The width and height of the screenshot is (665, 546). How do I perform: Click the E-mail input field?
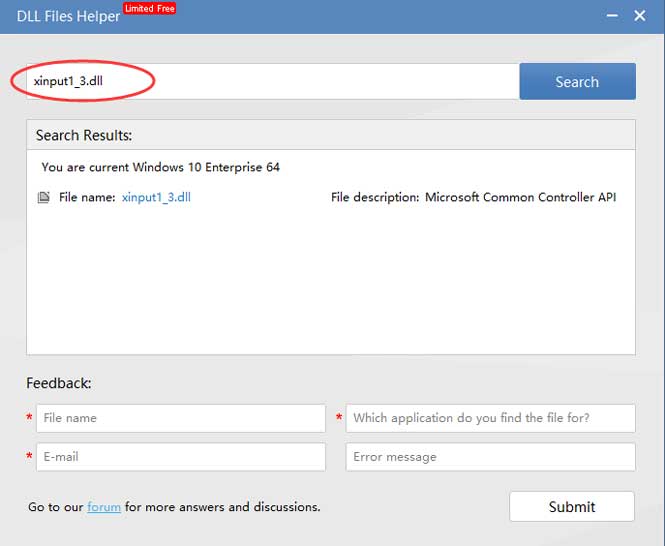coord(181,457)
